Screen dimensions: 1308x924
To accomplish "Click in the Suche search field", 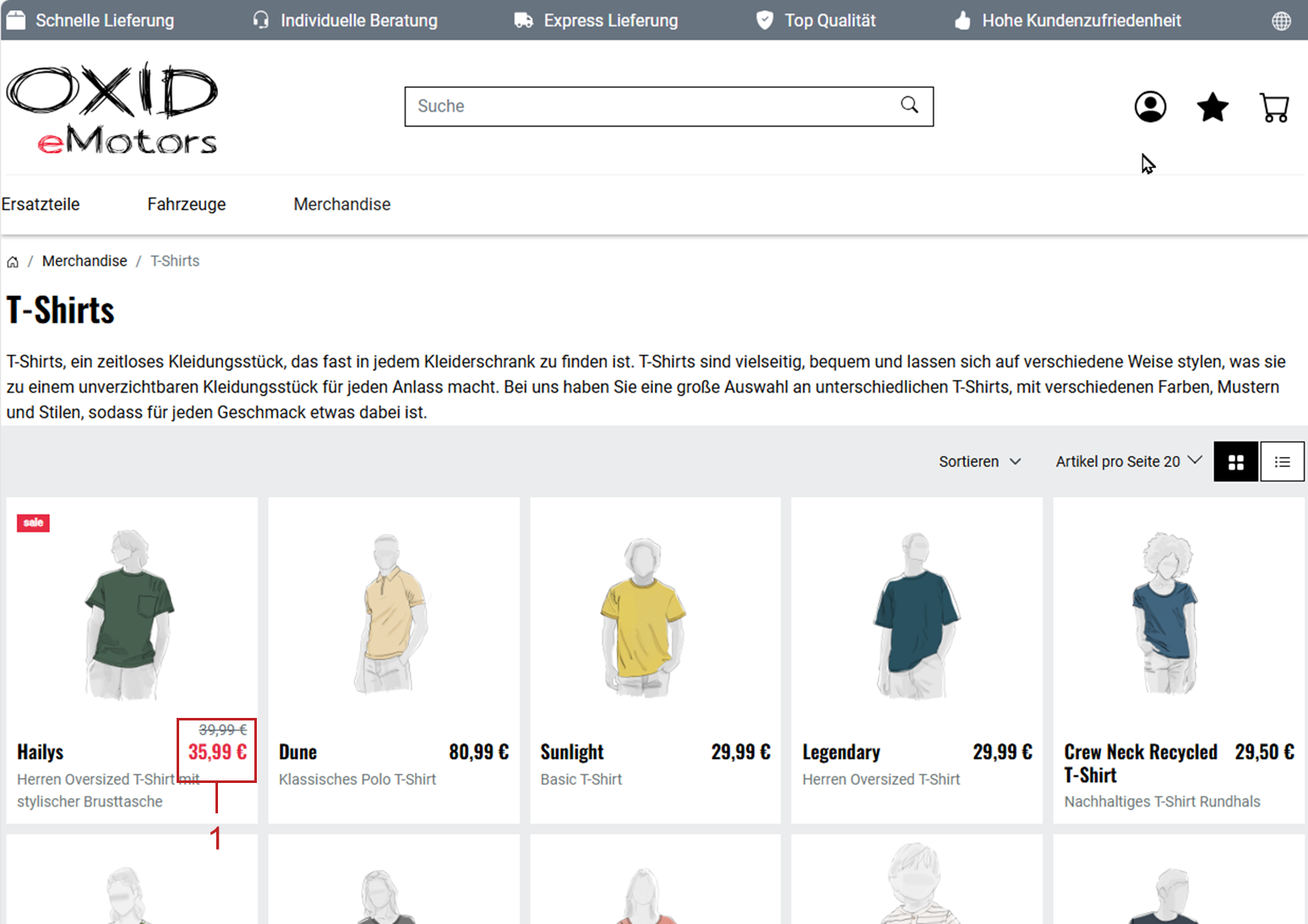I will pyautogui.click(x=651, y=106).
